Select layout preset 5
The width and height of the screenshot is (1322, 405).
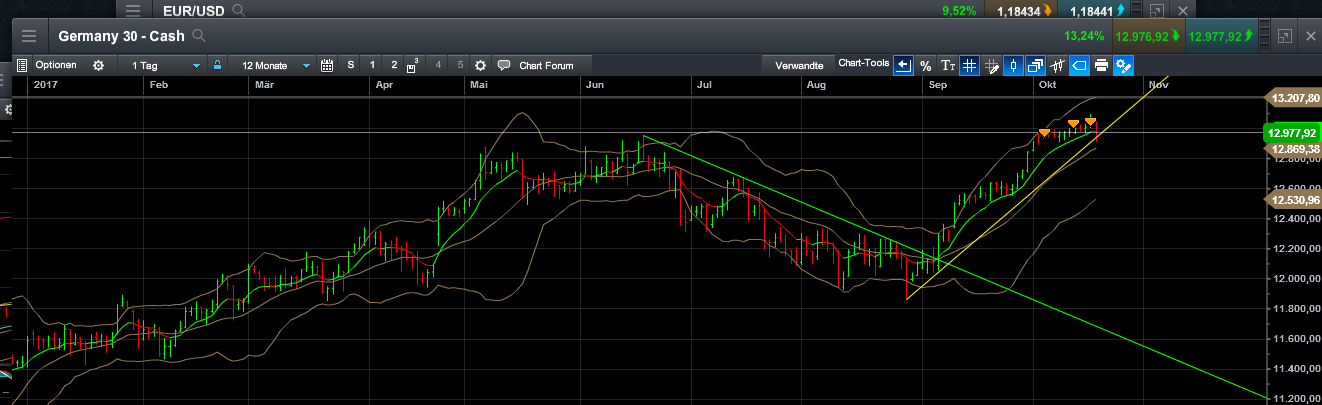[x=460, y=65]
